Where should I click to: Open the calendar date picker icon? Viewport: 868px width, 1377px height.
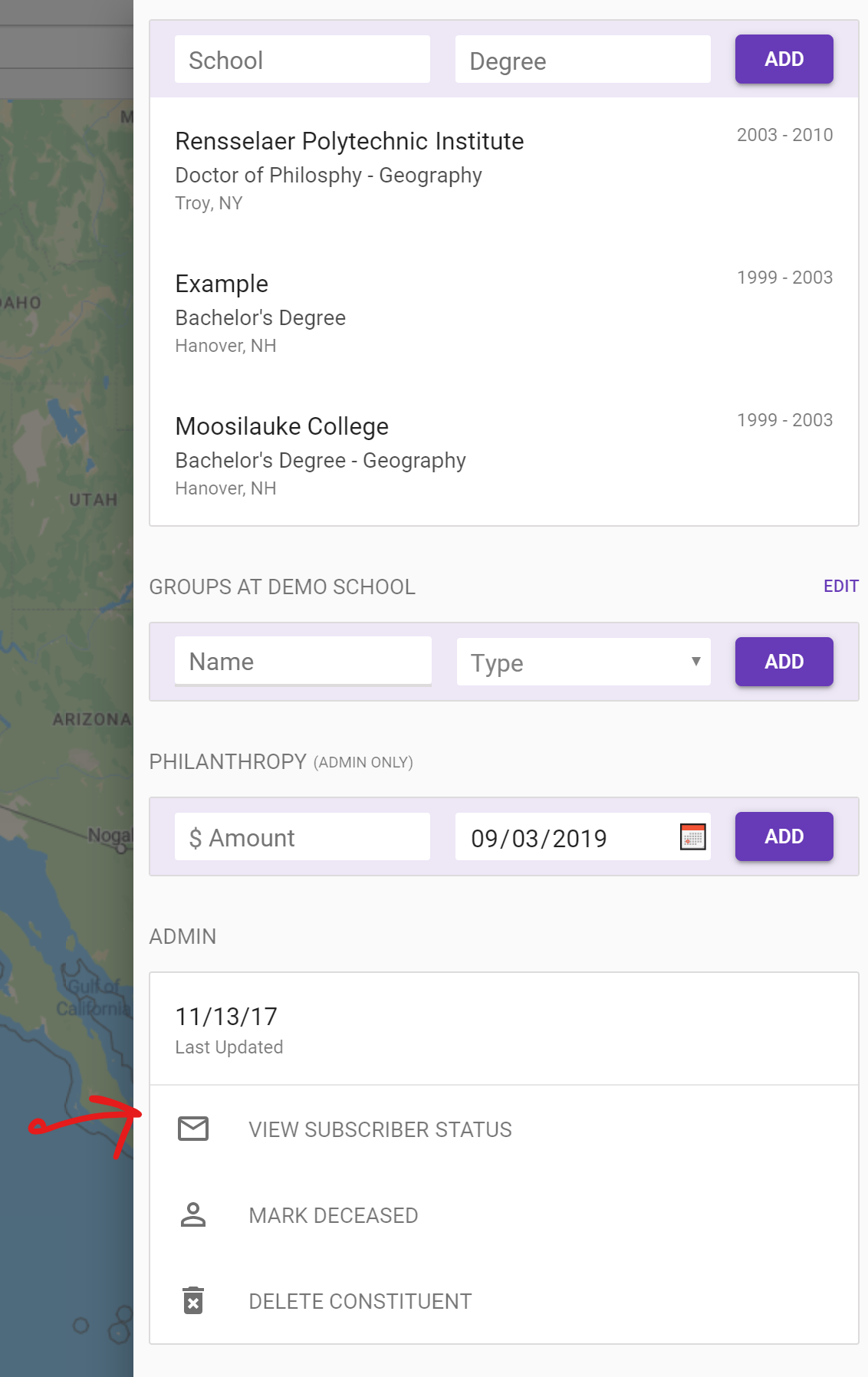(692, 836)
